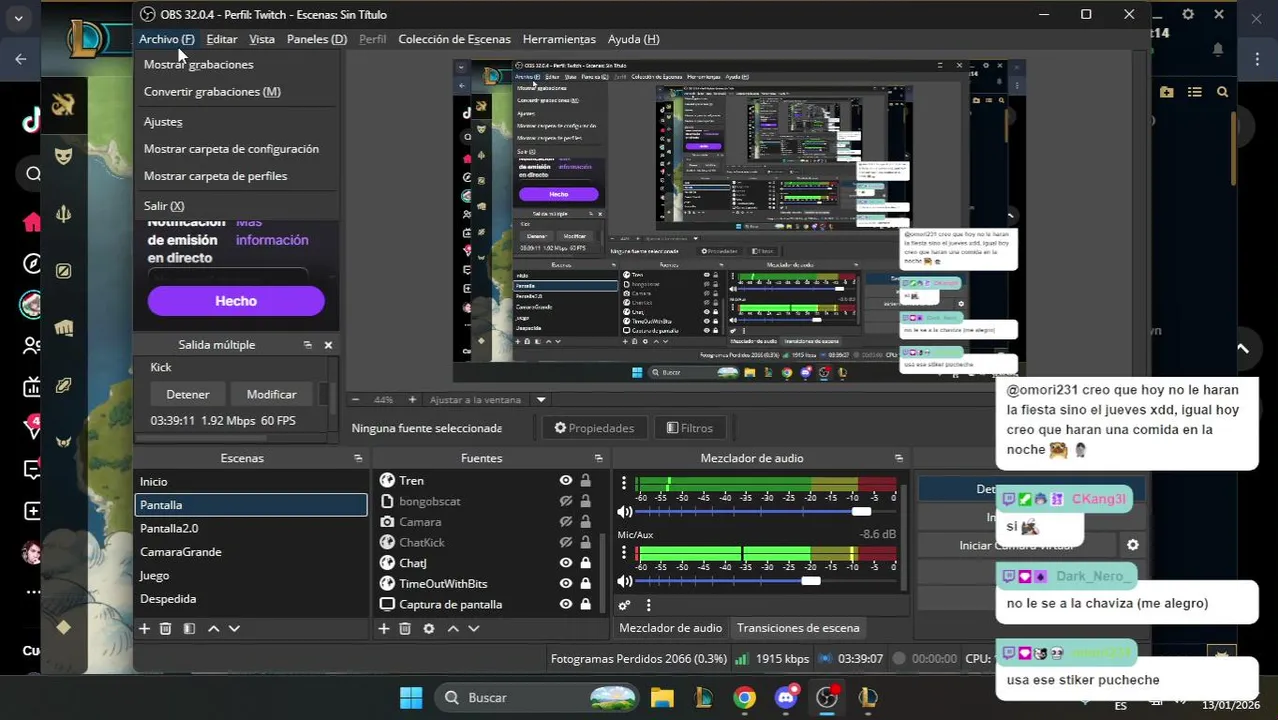Screen dimensions: 1278x720
Task: Open the Herramientas menu
Action: 559,39
